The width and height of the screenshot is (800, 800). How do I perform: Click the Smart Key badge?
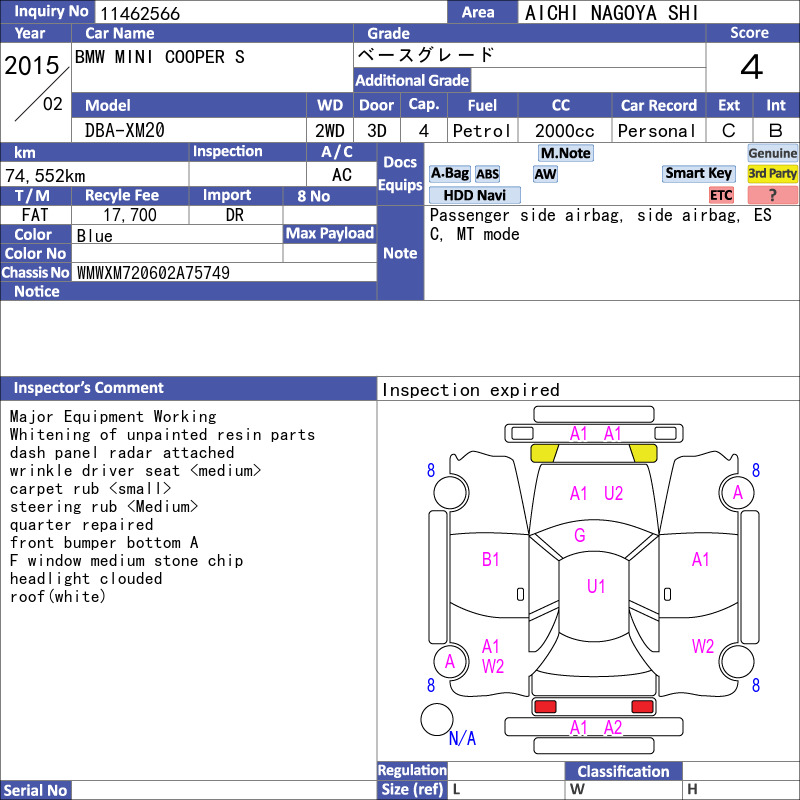(x=698, y=173)
